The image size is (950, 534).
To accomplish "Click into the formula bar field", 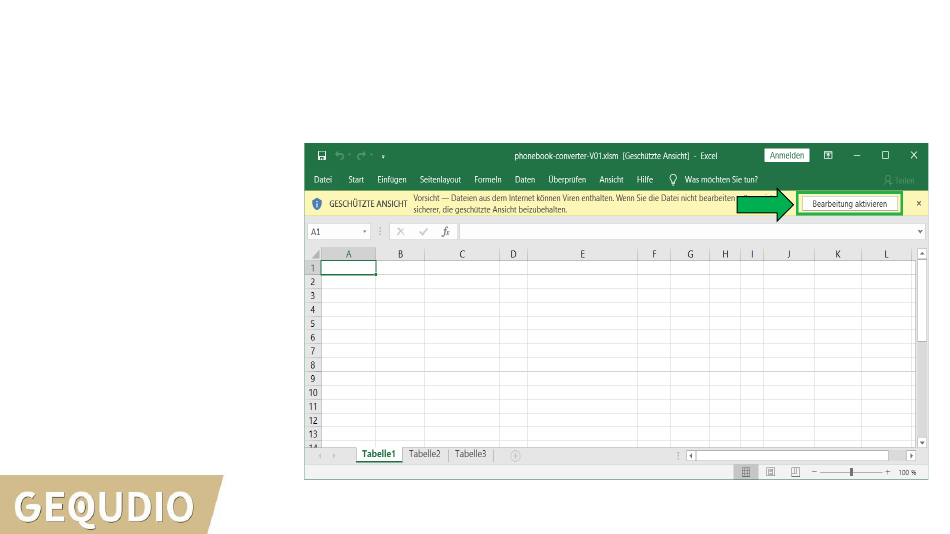I will 687,232.
